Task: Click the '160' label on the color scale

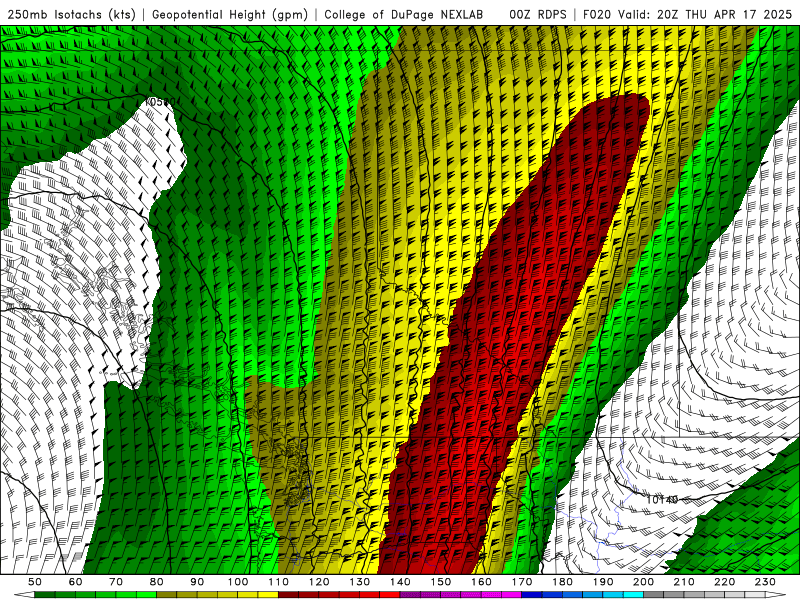Action: click(x=481, y=582)
